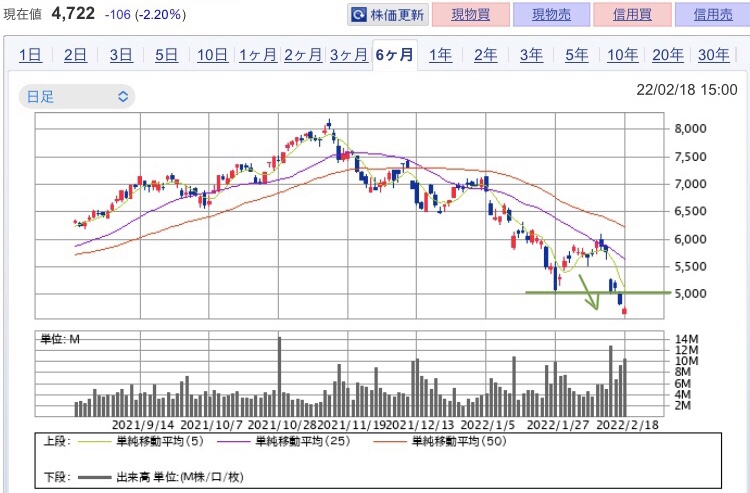Click the 単純移動平均(25) legend entry
Viewport: 750px width, 493px height.
point(284,441)
